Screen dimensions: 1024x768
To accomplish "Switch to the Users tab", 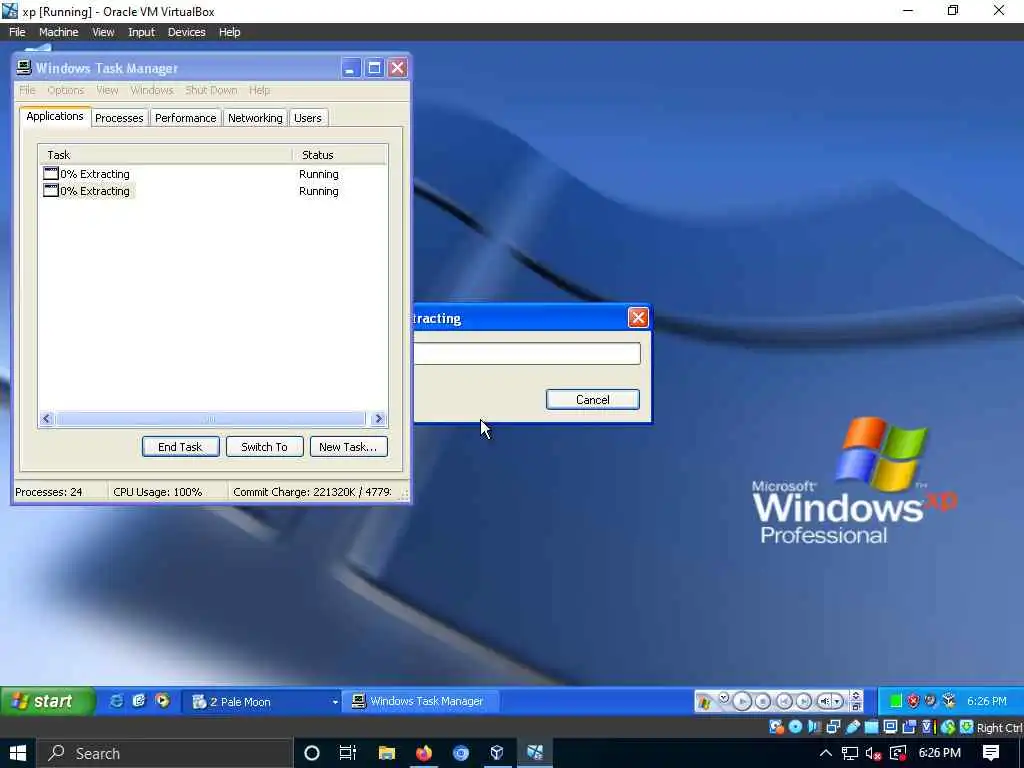I will coord(308,118).
